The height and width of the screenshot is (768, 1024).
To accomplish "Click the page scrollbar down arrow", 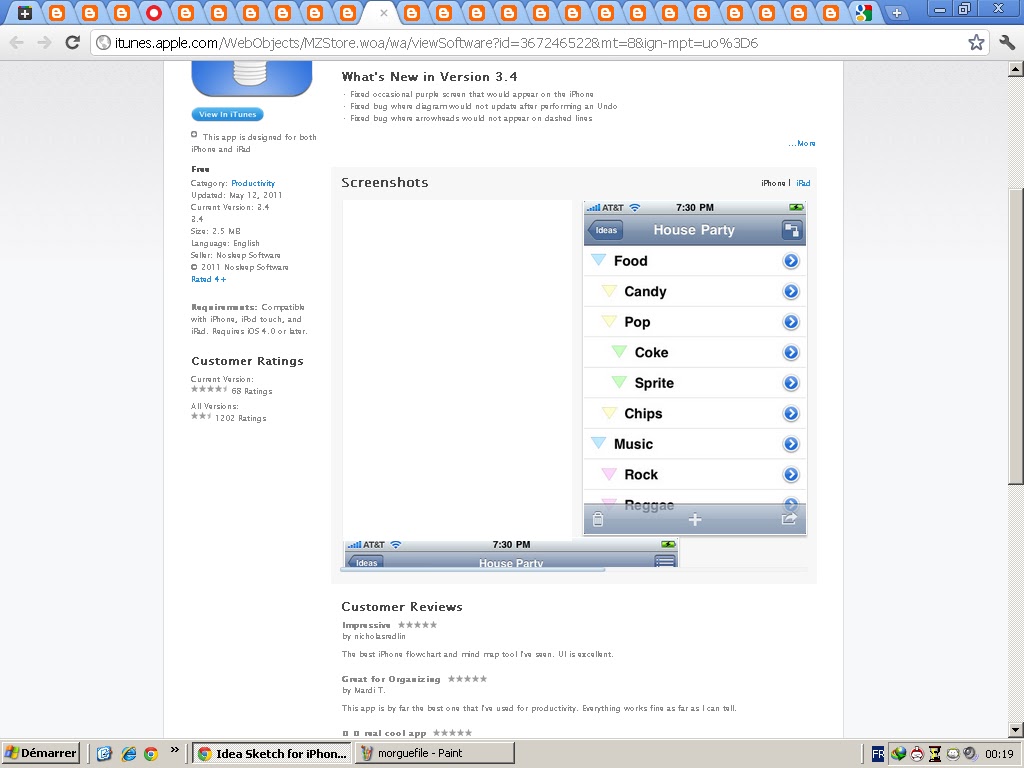I will coord(1016,730).
